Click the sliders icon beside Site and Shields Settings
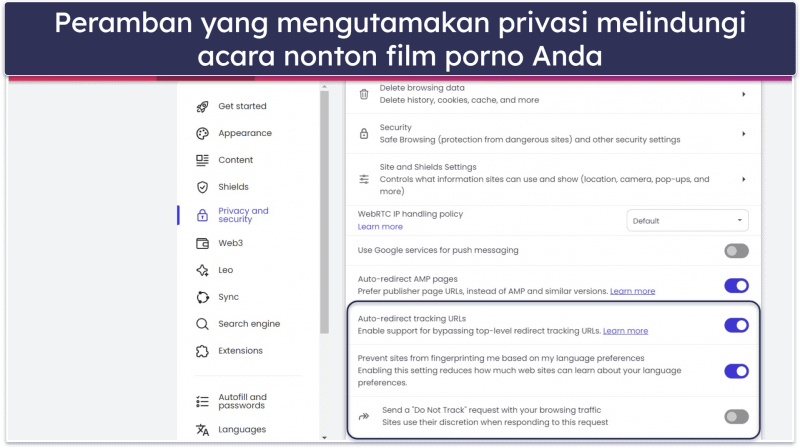Viewport: 800px width, 448px height. (364, 179)
